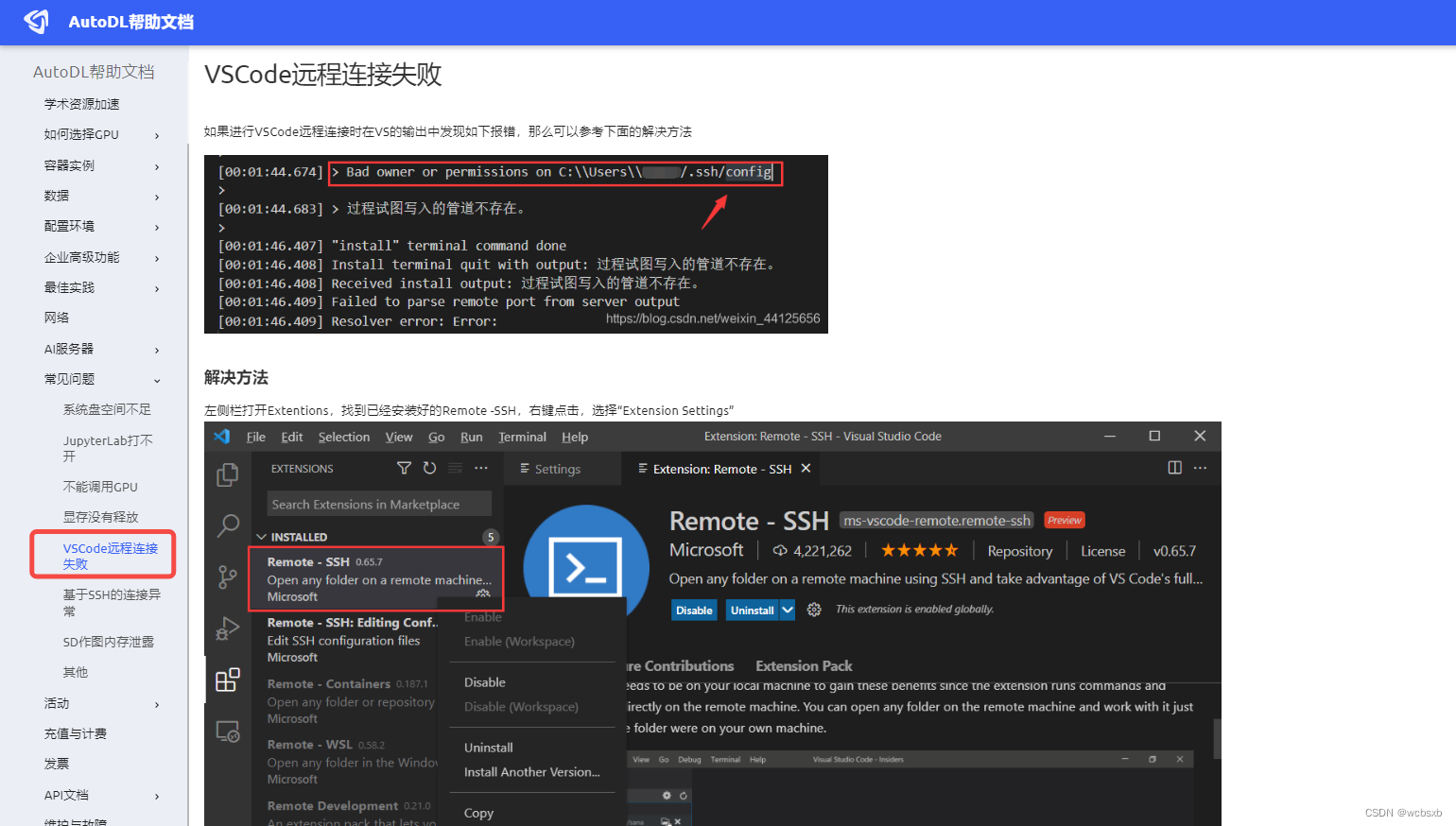Open editor more actions ellipsis
Image resolution: width=1456 pixels, height=826 pixels.
[x=1201, y=468]
